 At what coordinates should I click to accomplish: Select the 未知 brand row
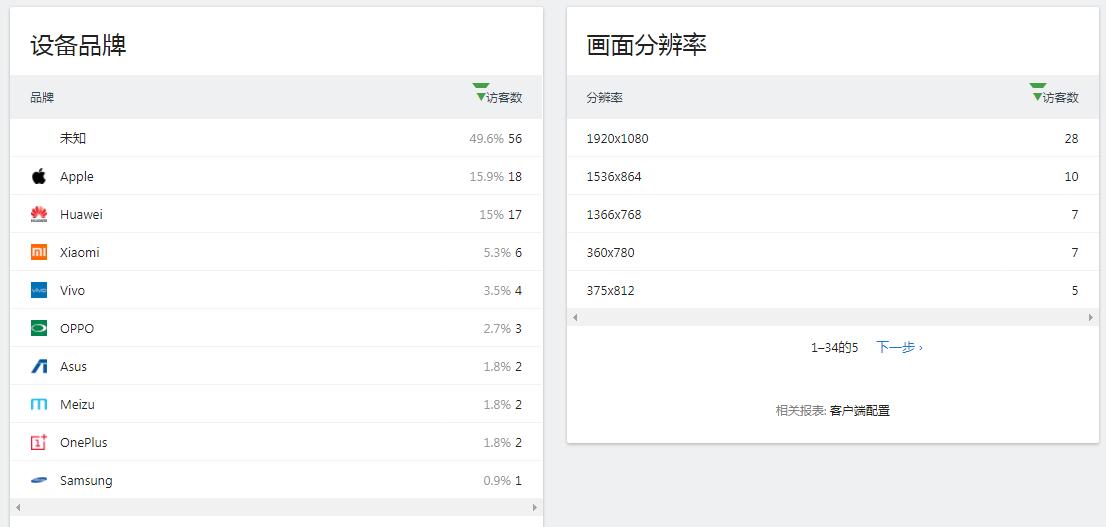coord(276,138)
